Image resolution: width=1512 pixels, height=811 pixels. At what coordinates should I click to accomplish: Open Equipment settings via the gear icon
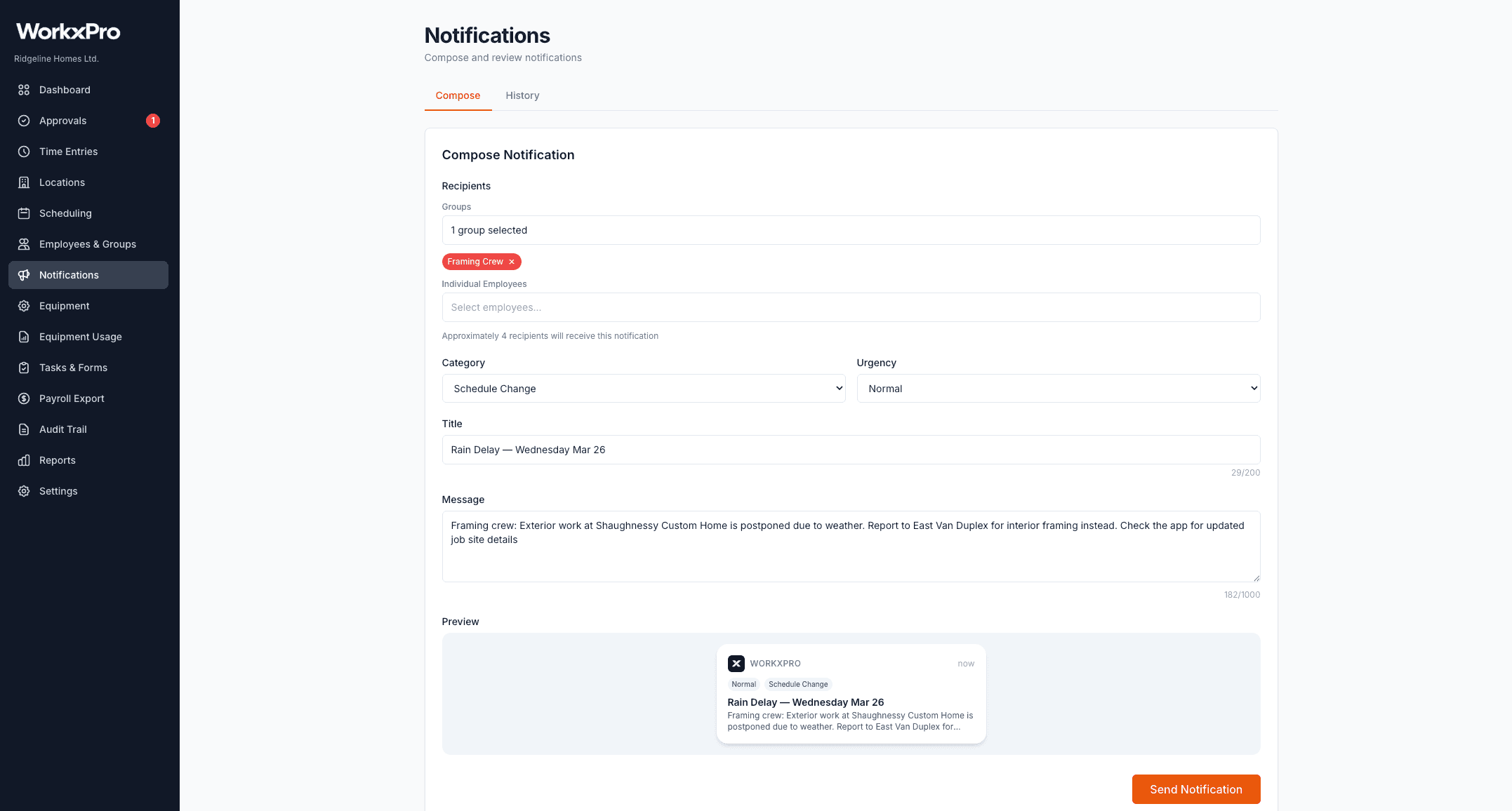tap(24, 306)
